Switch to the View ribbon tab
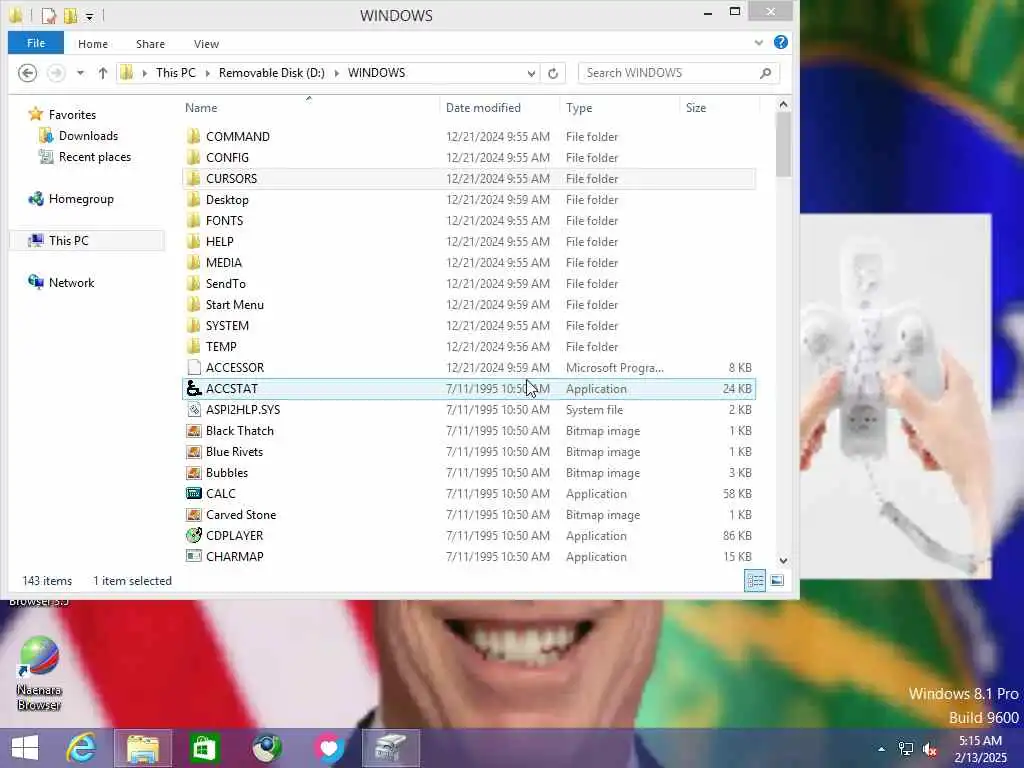The height and width of the screenshot is (768, 1024). tap(206, 44)
